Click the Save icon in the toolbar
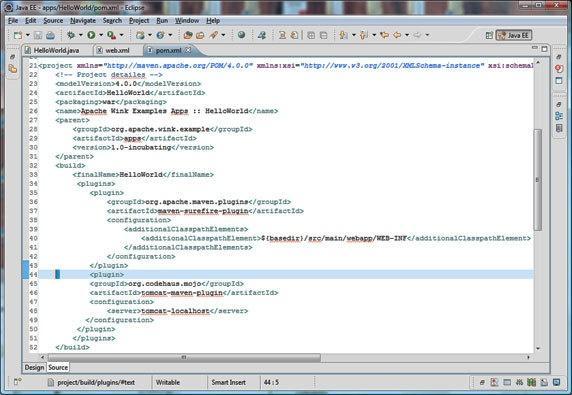 38,35
